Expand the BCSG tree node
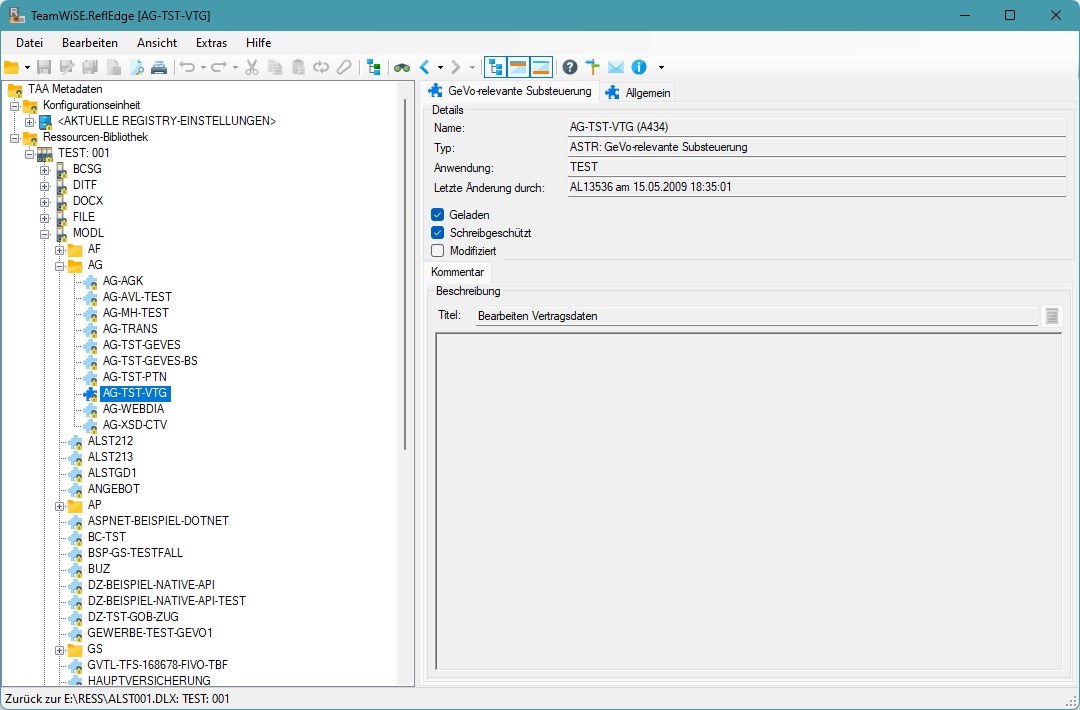 (x=45, y=169)
